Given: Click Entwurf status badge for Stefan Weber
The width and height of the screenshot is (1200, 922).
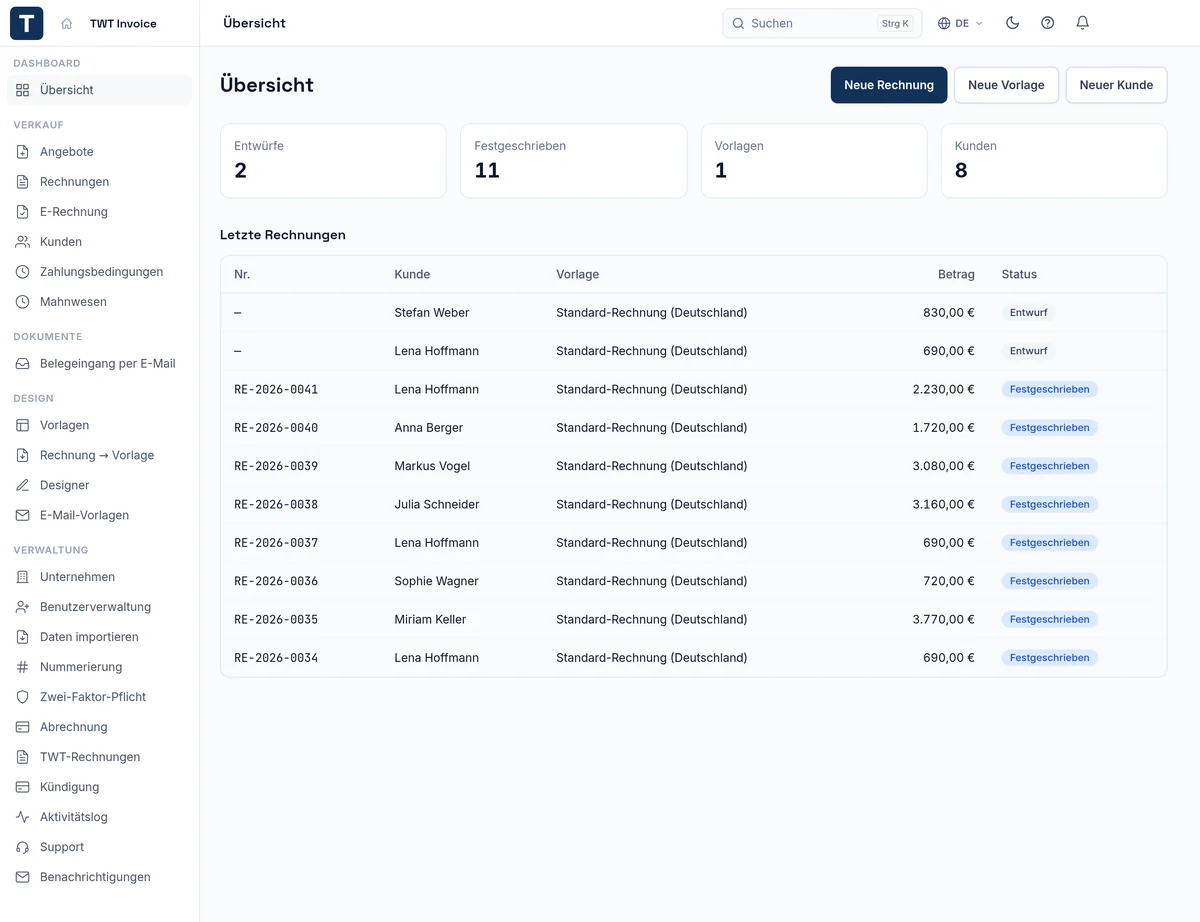Looking at the screenshot, I should click(x=1028, y=313).
